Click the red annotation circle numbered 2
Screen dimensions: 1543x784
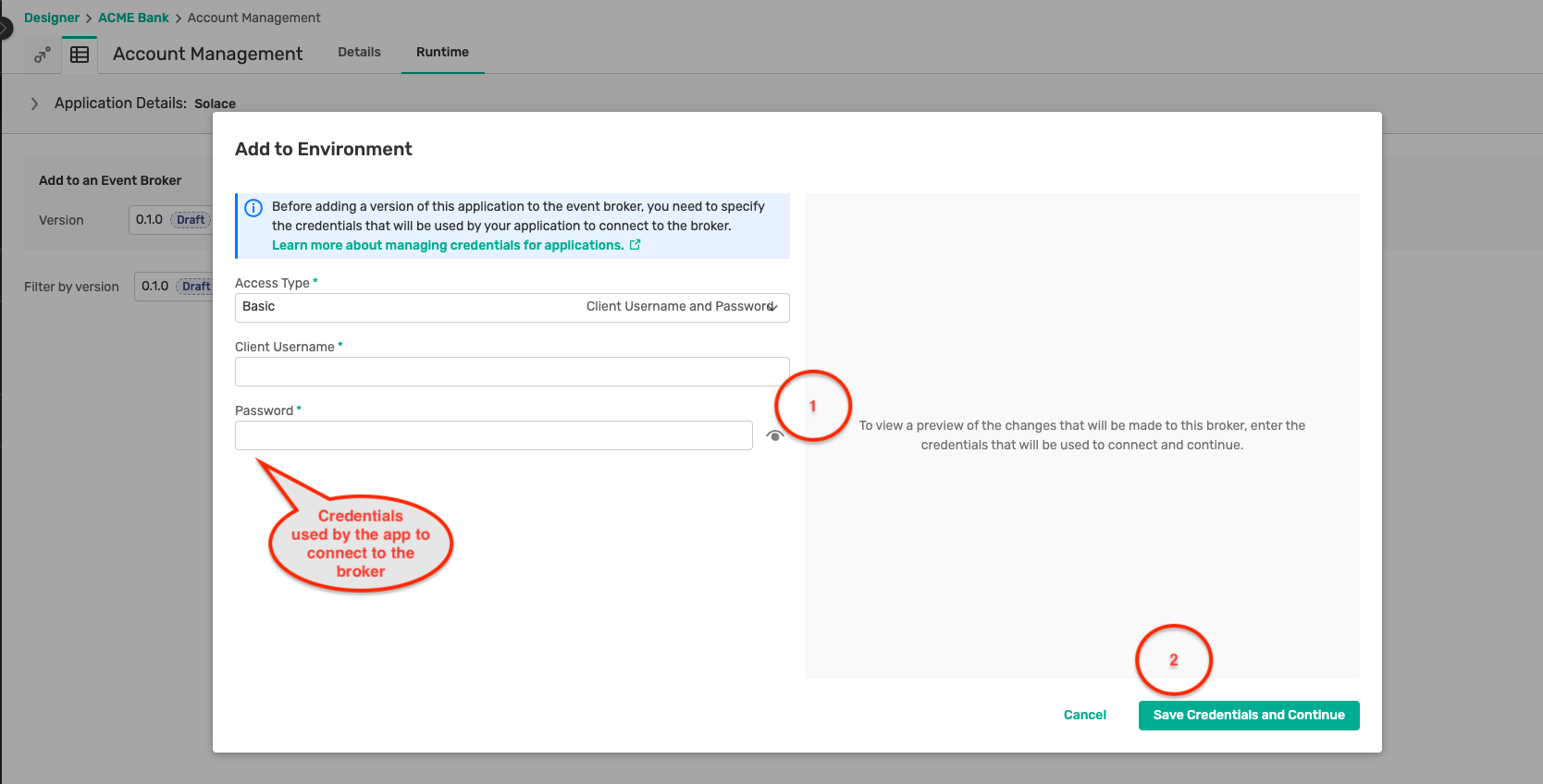(1173, 660)
